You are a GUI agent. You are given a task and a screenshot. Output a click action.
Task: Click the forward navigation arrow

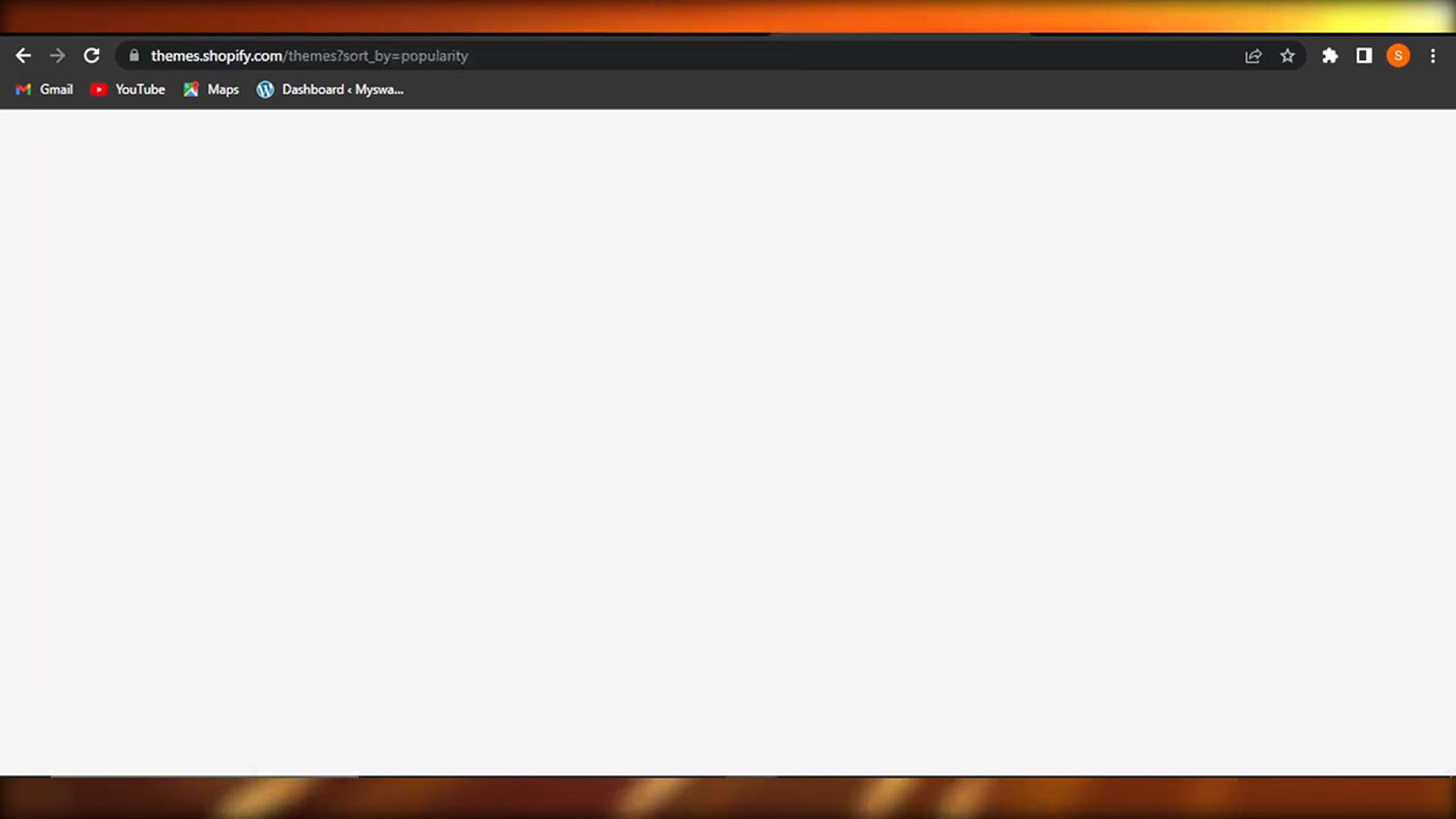pos(58,55)
